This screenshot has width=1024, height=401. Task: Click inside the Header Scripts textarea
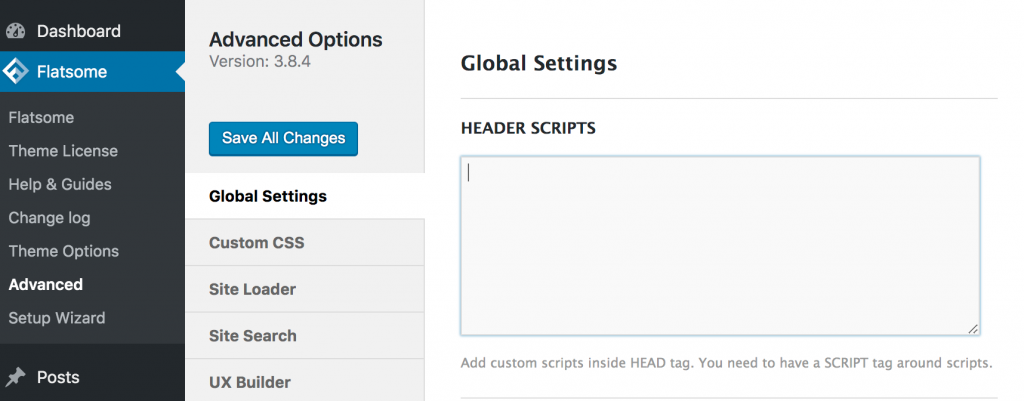tap(720, 246)
